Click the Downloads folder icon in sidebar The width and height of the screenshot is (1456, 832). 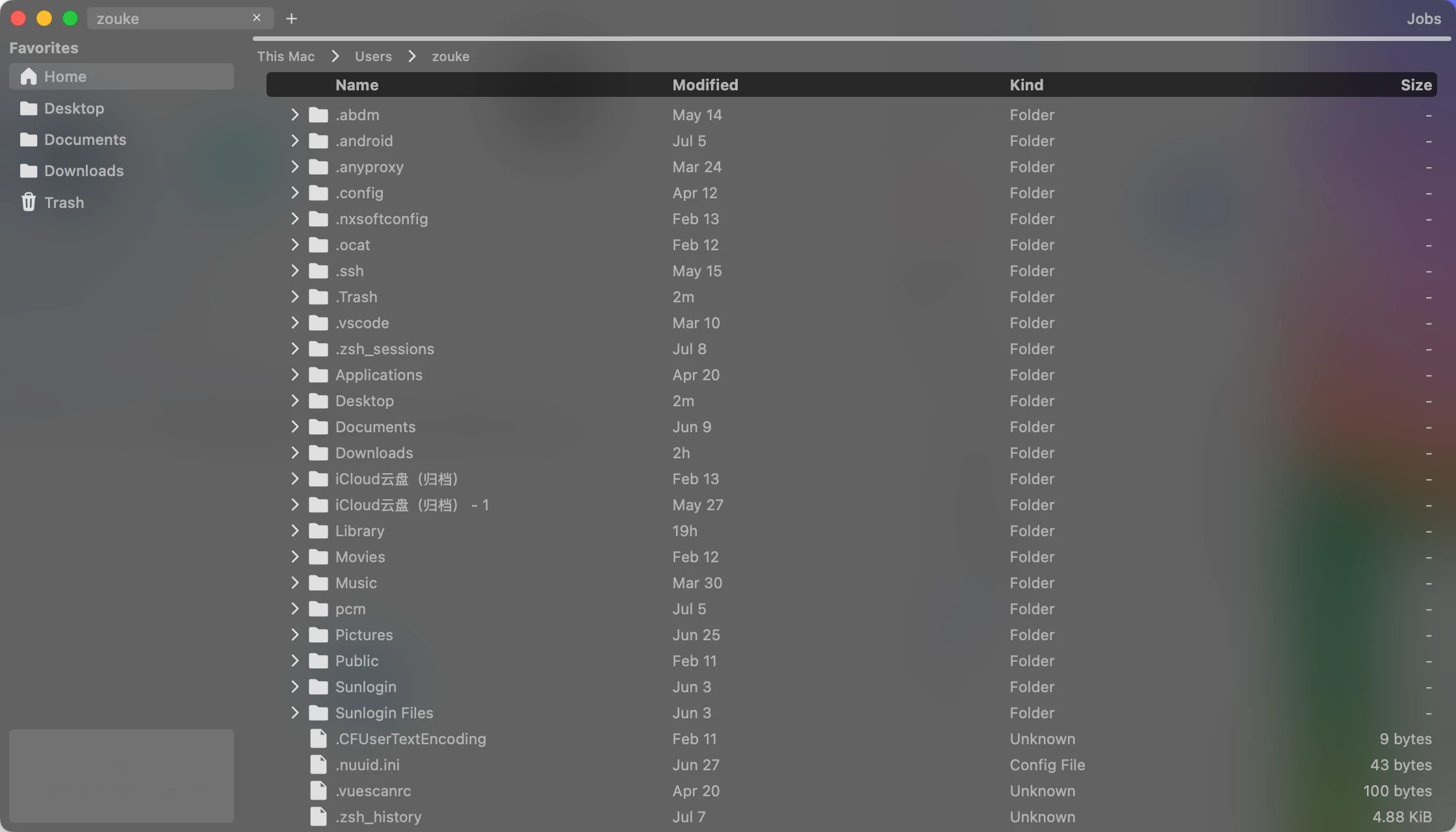pyautogui.click(x=29, y=171)
